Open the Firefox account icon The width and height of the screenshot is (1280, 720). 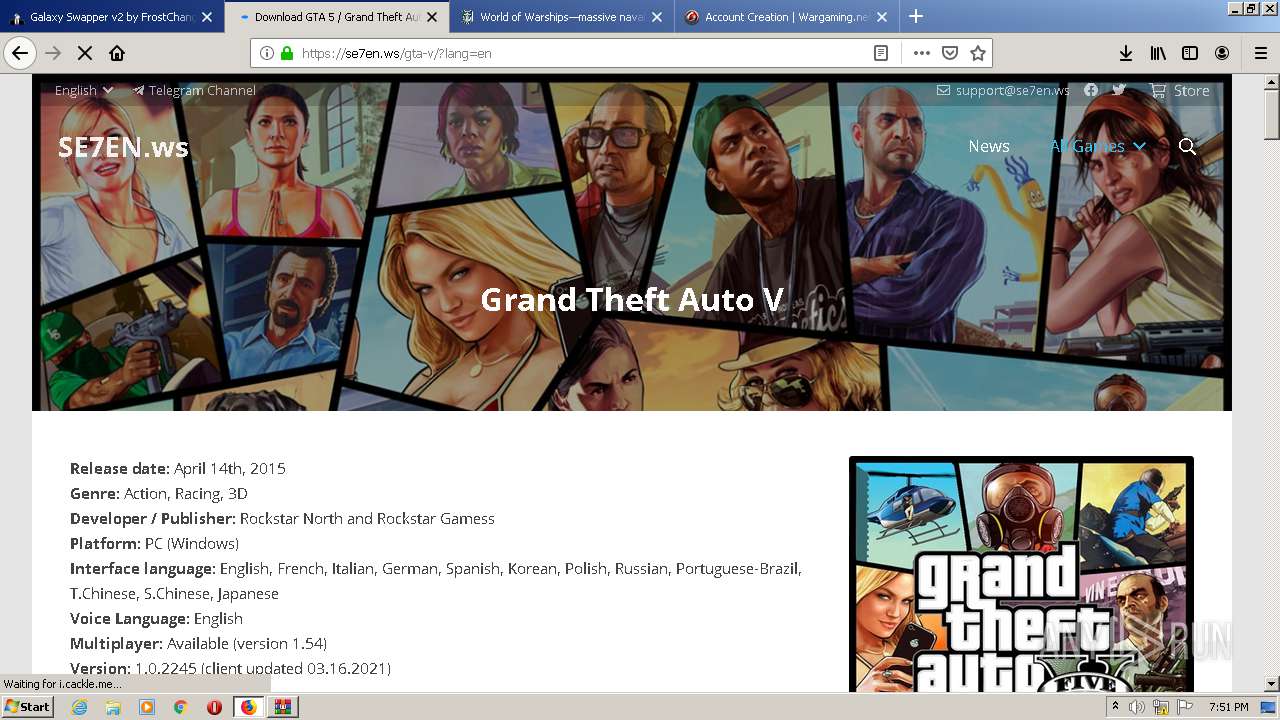[x=1222, y=53]
